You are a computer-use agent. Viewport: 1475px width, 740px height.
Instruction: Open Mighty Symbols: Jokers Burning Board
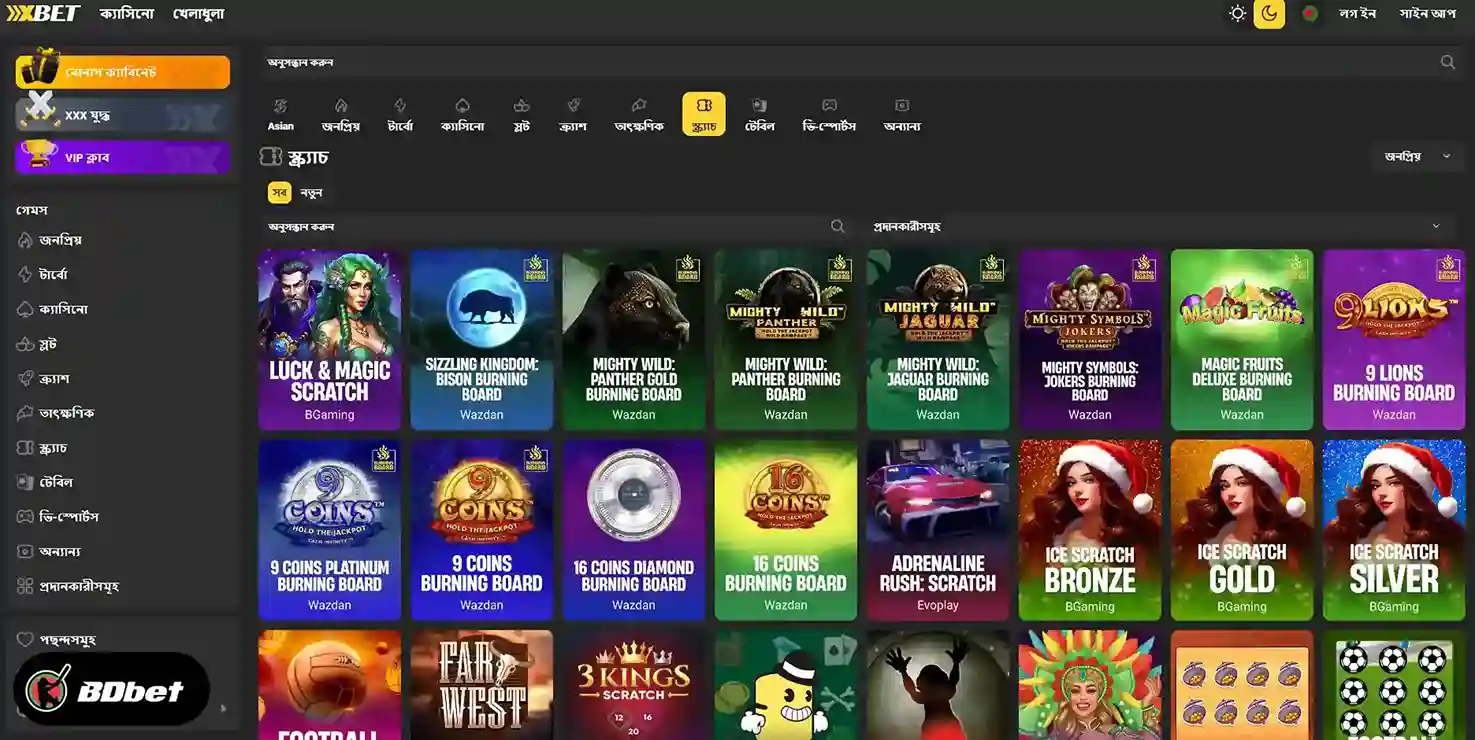(1089, 339)
